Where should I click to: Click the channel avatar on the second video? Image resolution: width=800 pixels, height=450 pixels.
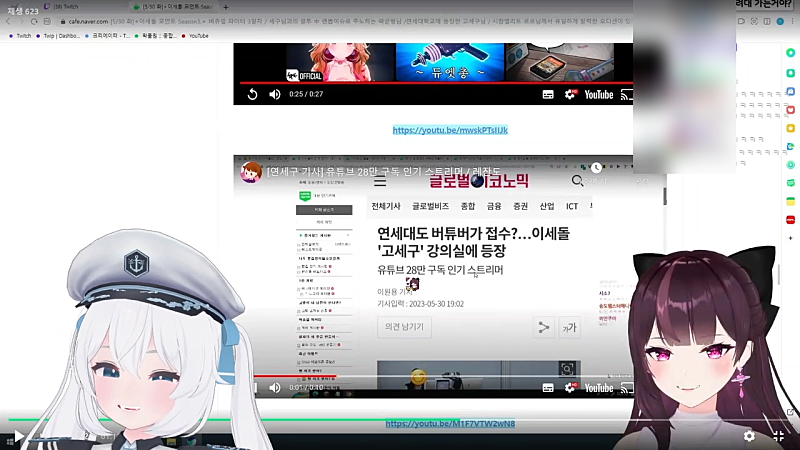[x=251, y=172]
